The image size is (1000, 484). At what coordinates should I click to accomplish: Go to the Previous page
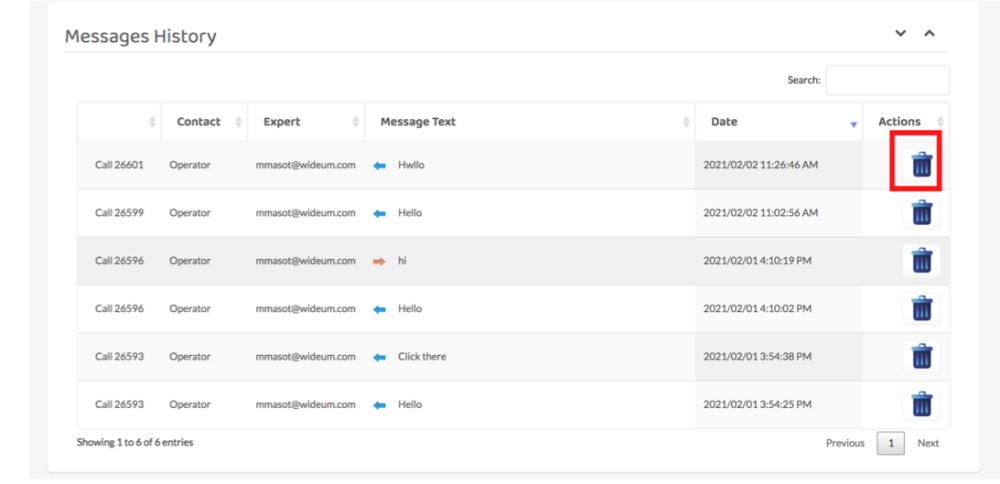pos(845,443)
